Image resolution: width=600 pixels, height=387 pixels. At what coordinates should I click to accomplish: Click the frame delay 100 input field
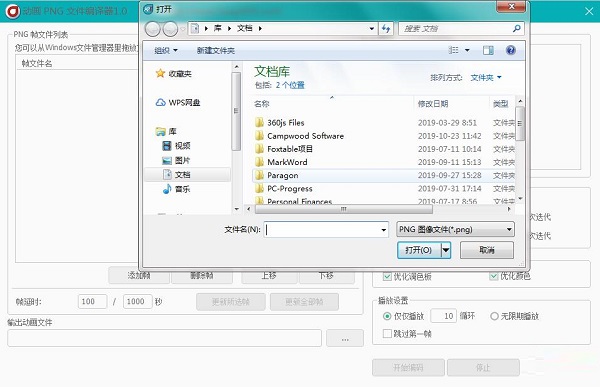pos(92,302)
